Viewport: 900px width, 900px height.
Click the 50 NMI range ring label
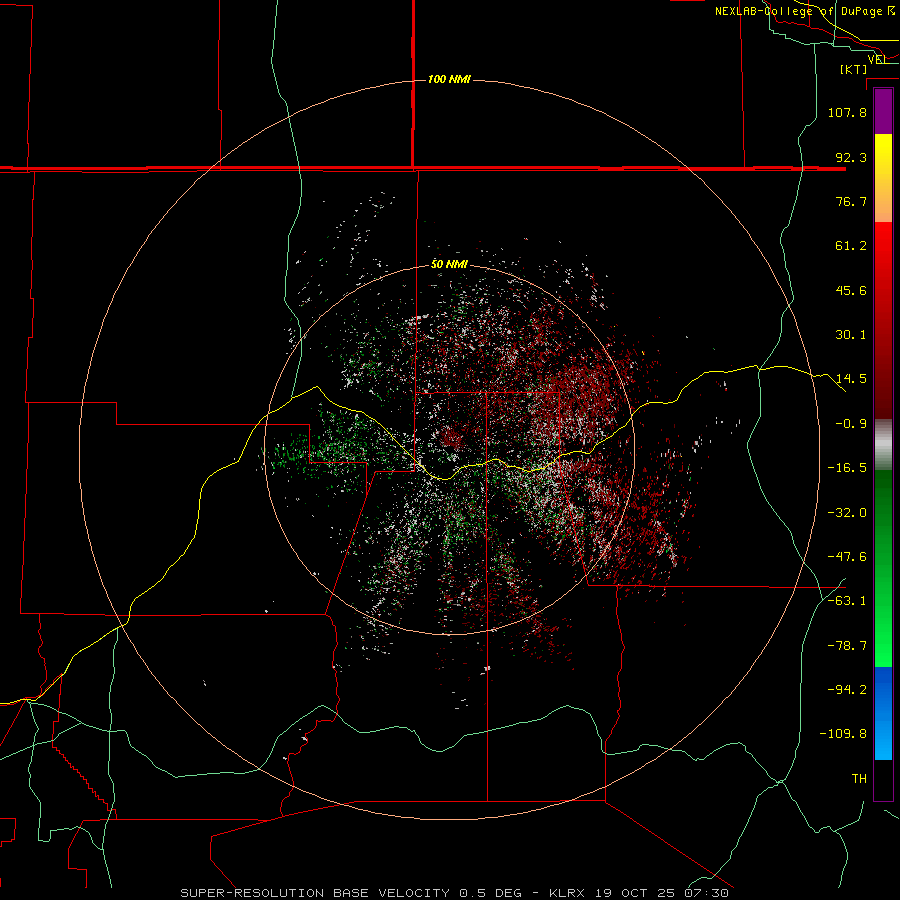[x=449, y=264]
